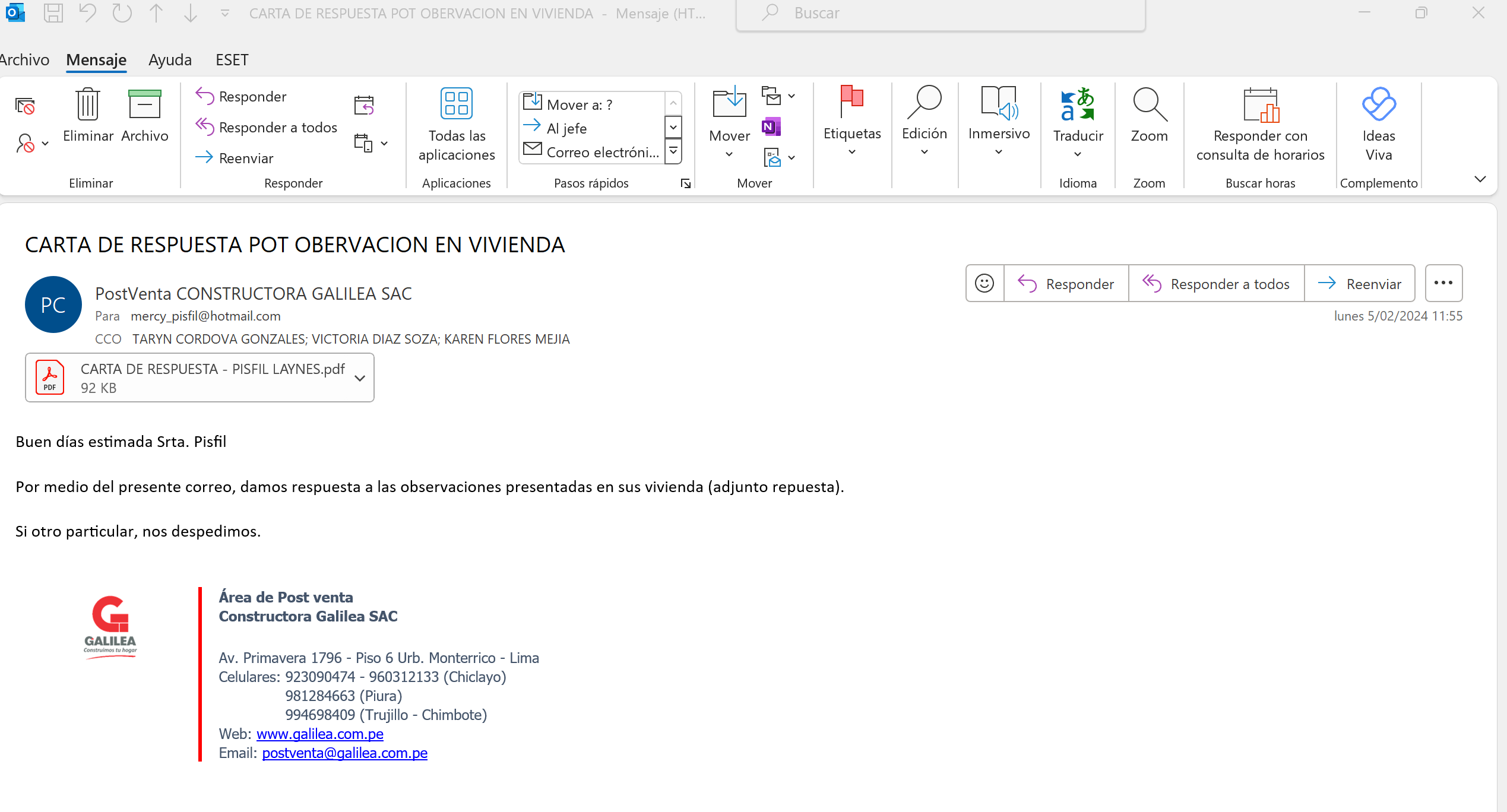The image size is (1507, 812).
Task: Go to the previous item with the up arrow
Action: [156, 13]
